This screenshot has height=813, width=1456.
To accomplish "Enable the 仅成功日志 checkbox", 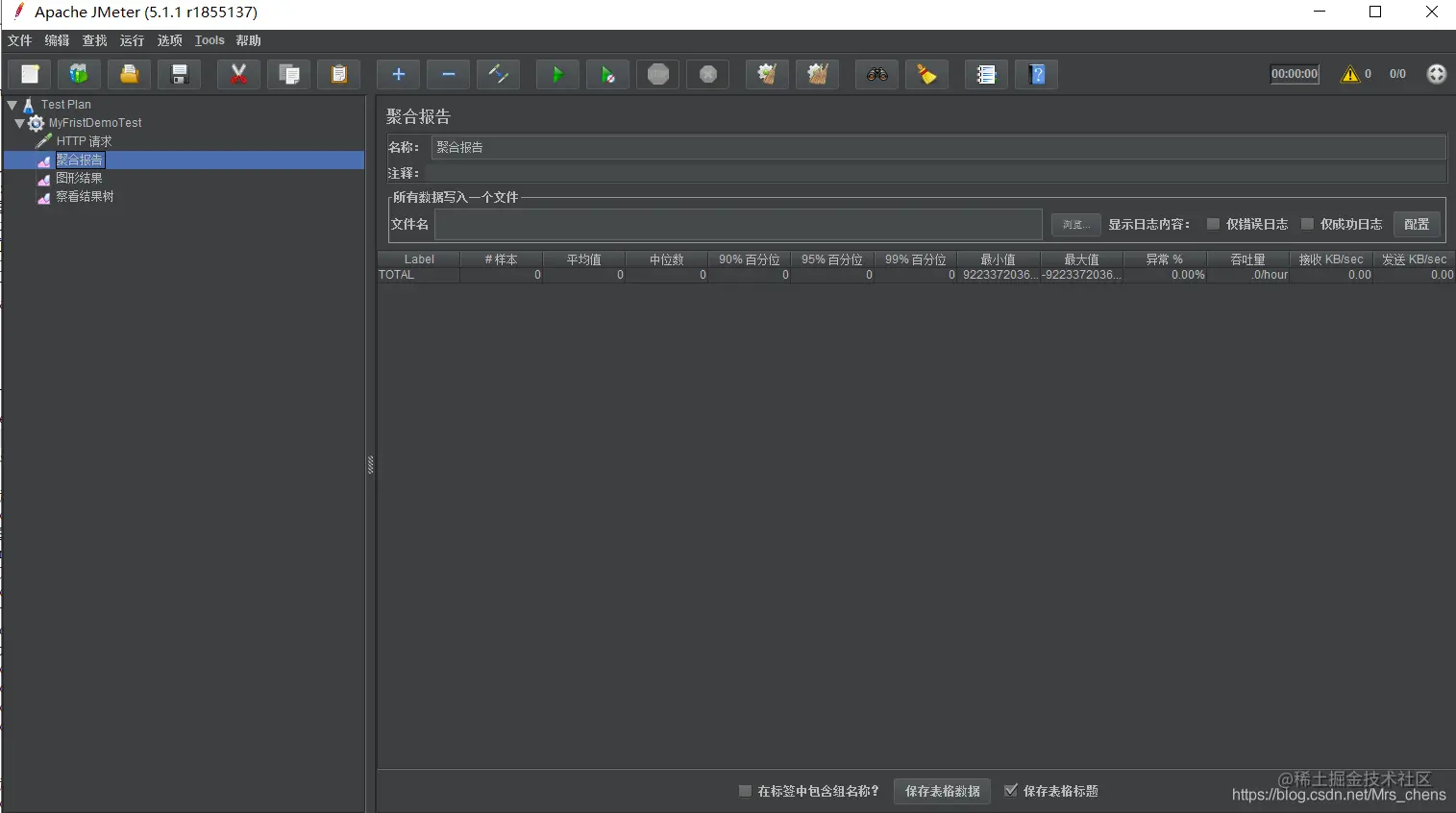I will 1307,224.
